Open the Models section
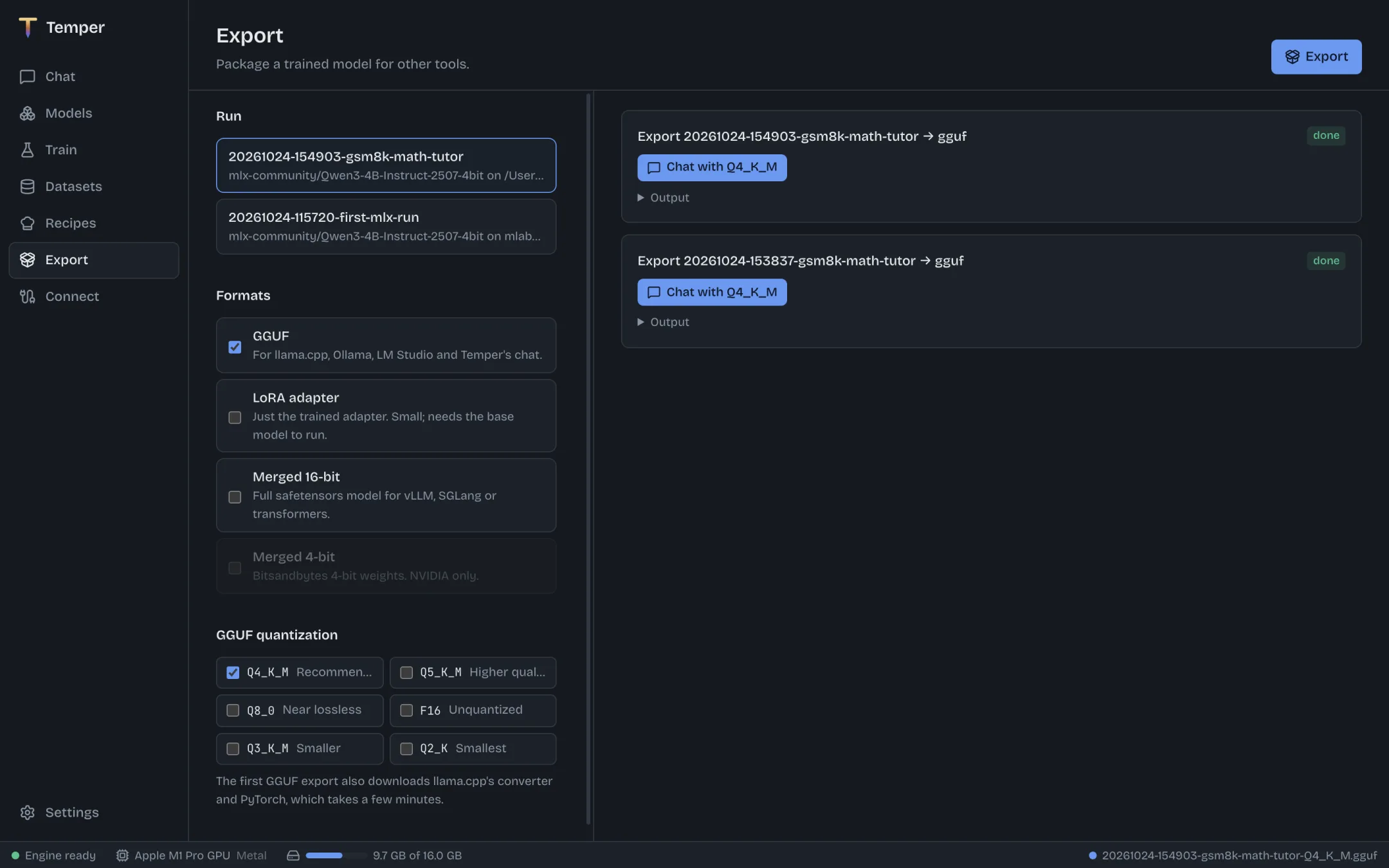This screenshot has width=1389, height=868. 94,113
